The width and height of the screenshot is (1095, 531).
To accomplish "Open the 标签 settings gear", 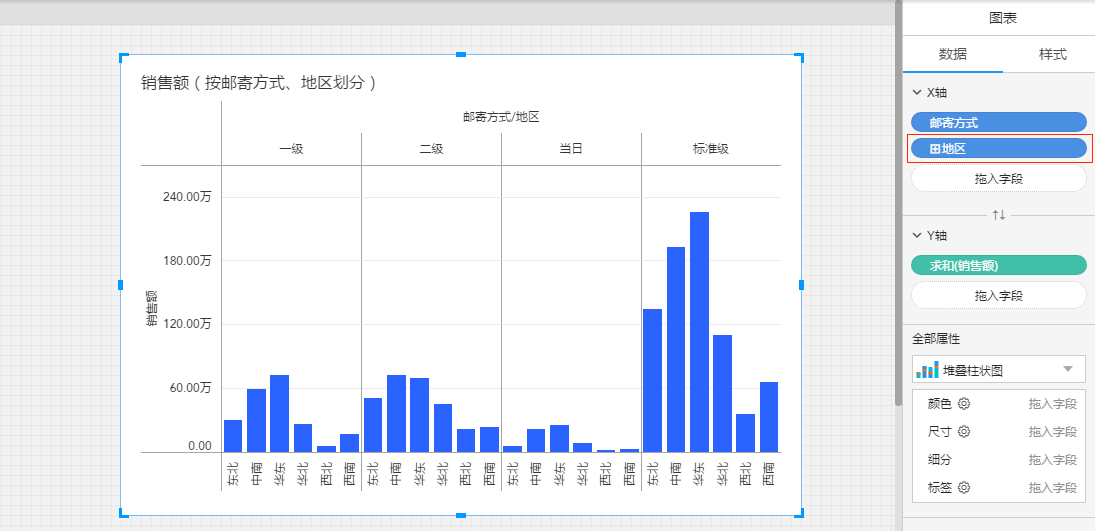I will (964, 488).
